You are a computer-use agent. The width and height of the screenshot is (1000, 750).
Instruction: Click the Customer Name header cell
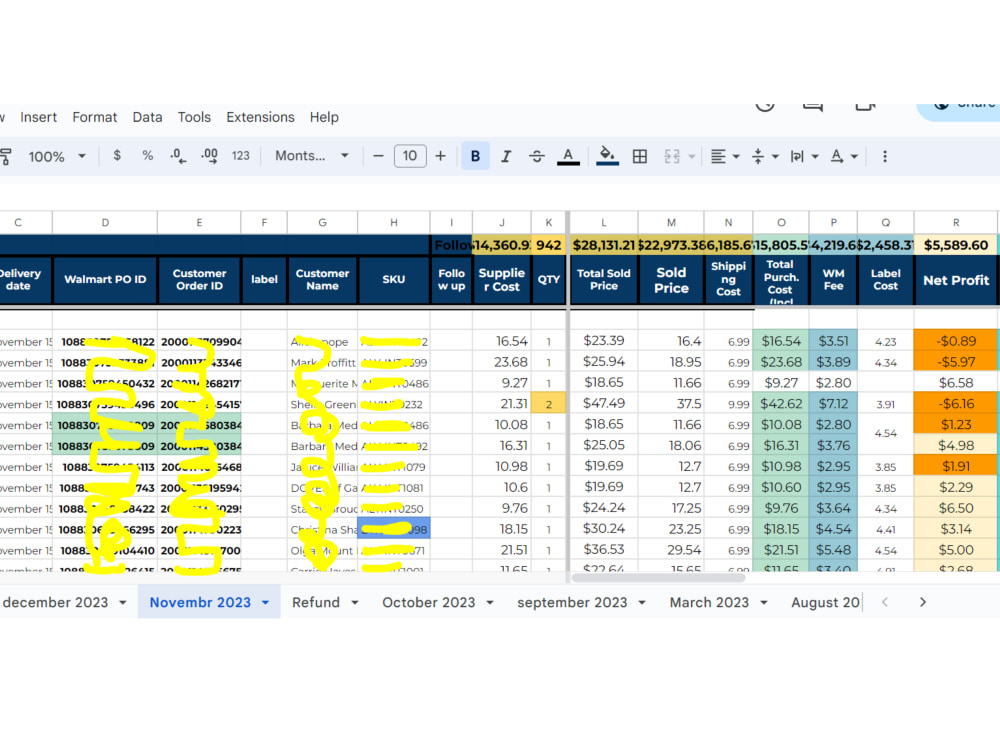(322, 279)
